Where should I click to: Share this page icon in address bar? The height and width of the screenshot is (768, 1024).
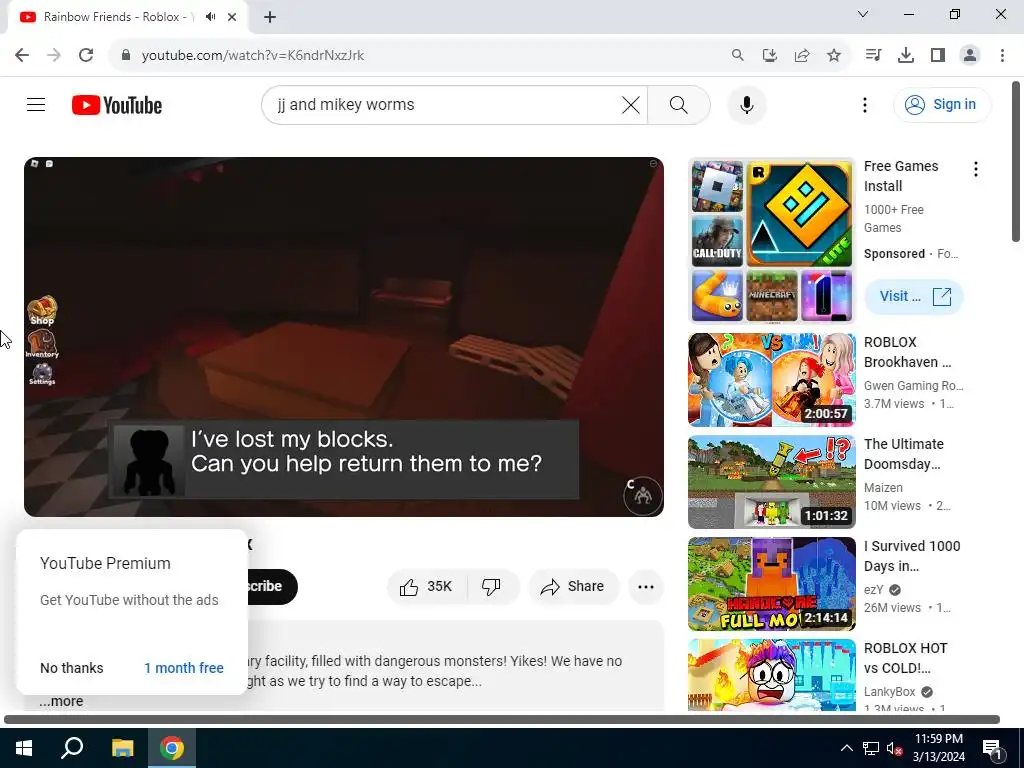[x=801, y=55]
